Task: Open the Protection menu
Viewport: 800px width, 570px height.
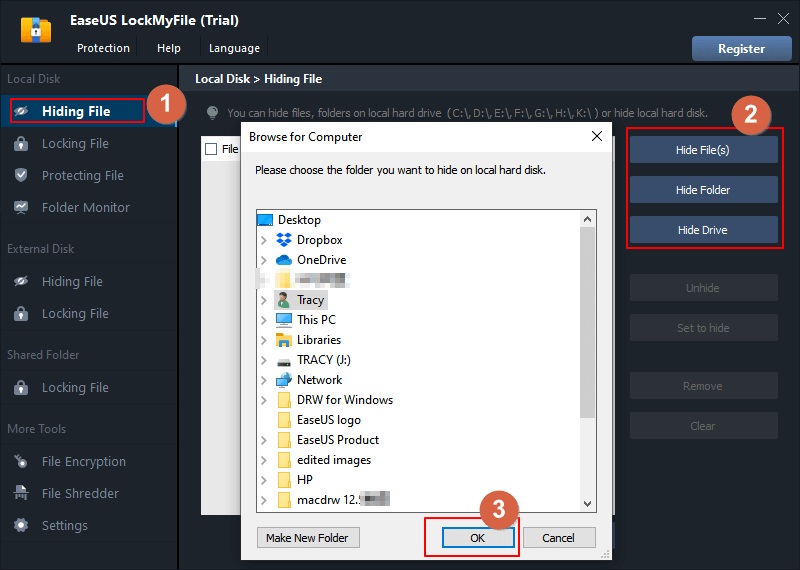Action: point(104,48)
